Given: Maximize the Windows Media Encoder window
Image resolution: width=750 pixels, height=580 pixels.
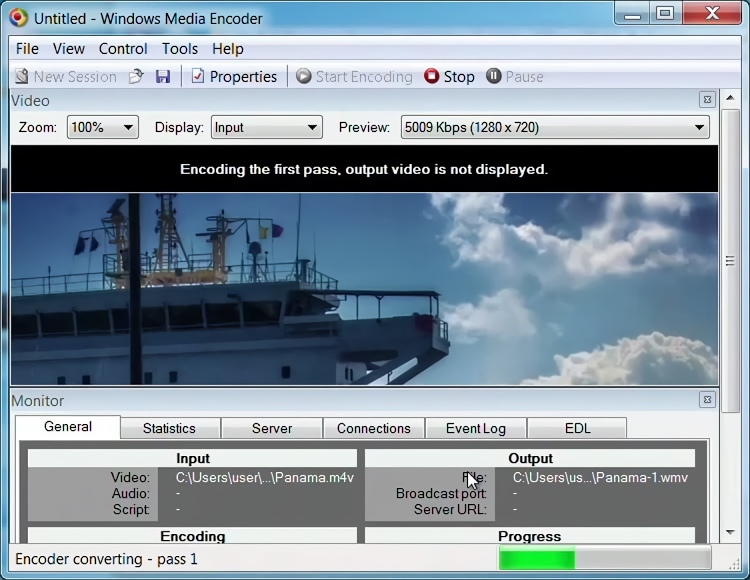Looking at the screenshot, I should tap(665, 14).
